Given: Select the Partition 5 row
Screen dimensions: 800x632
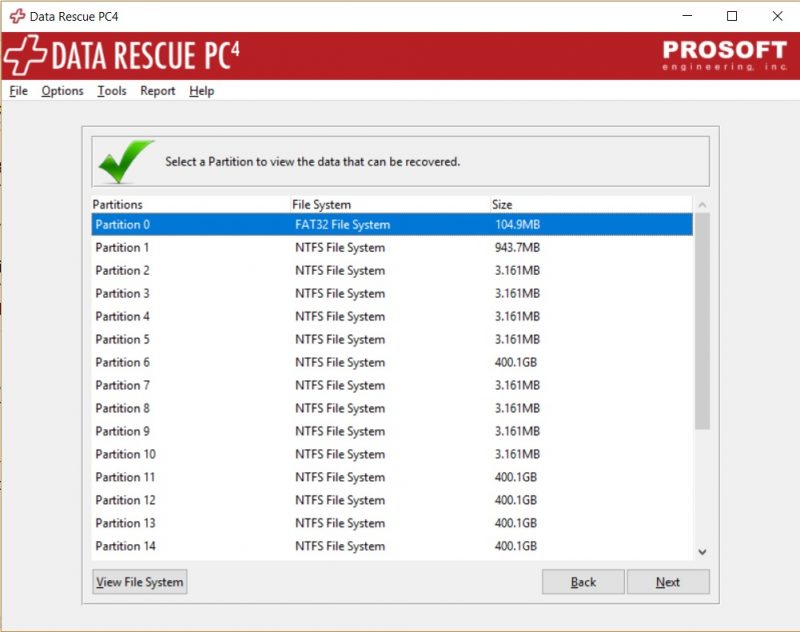Looking at the screenshot, I should click(392, 339).
